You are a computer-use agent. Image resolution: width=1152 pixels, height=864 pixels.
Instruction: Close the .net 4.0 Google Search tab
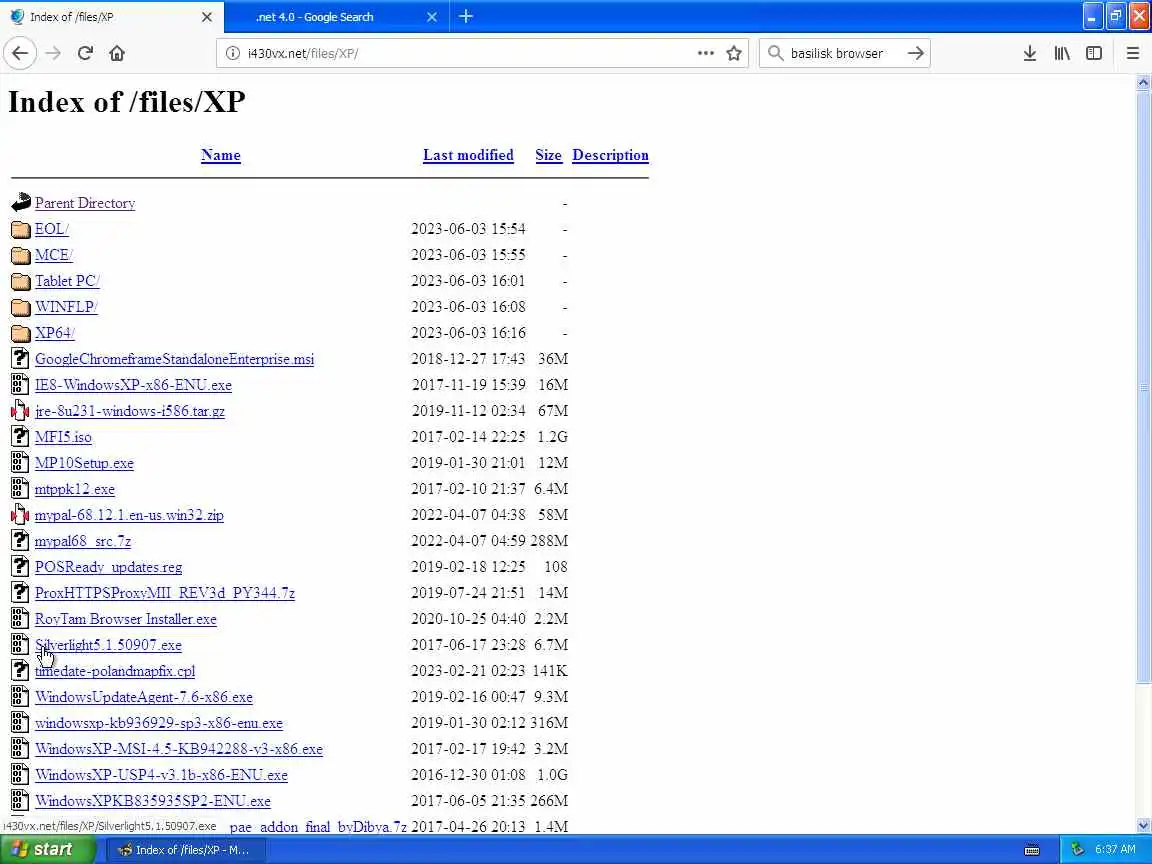point(432,17)
